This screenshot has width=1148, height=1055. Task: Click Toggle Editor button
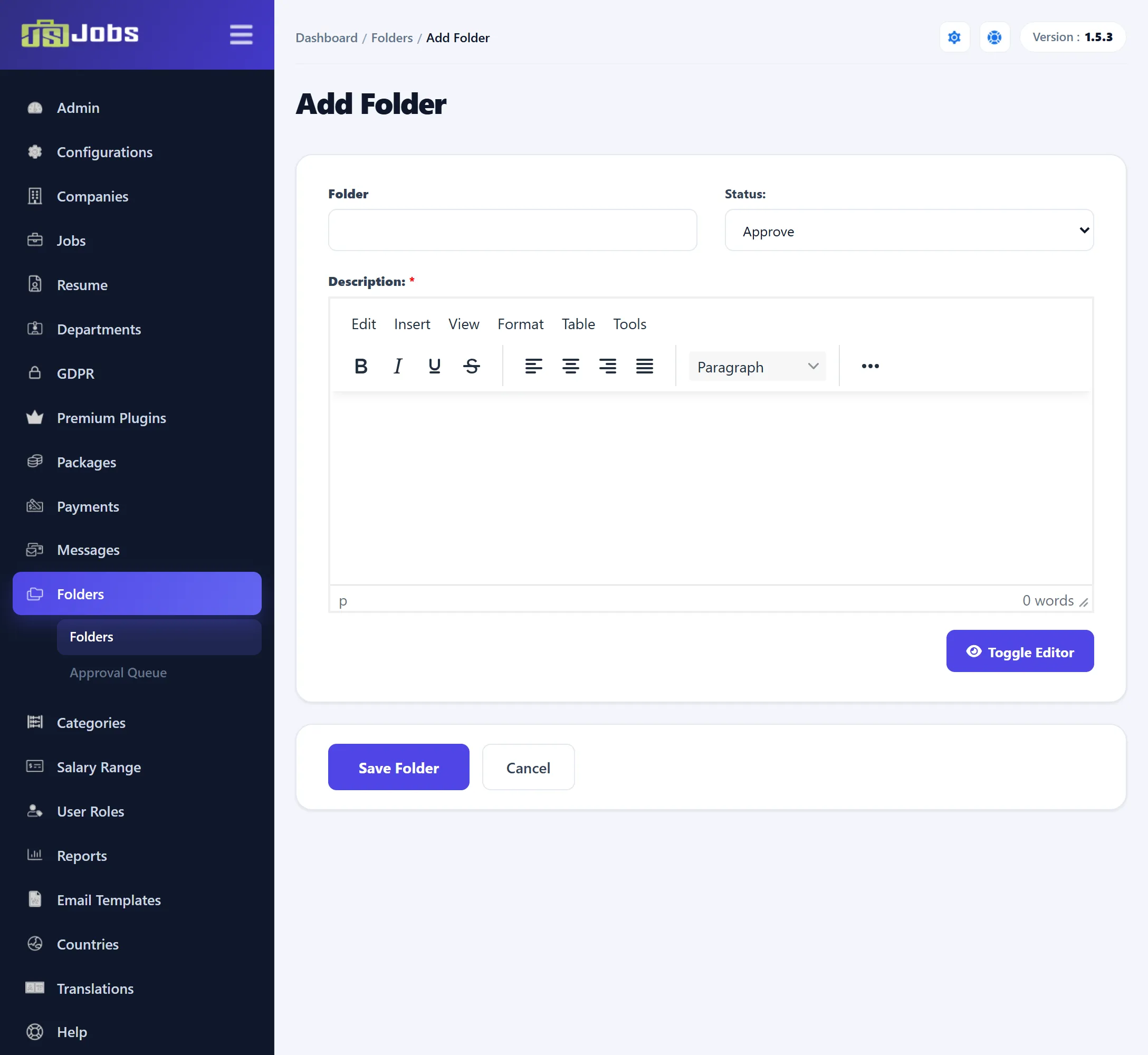[1020, 651]
